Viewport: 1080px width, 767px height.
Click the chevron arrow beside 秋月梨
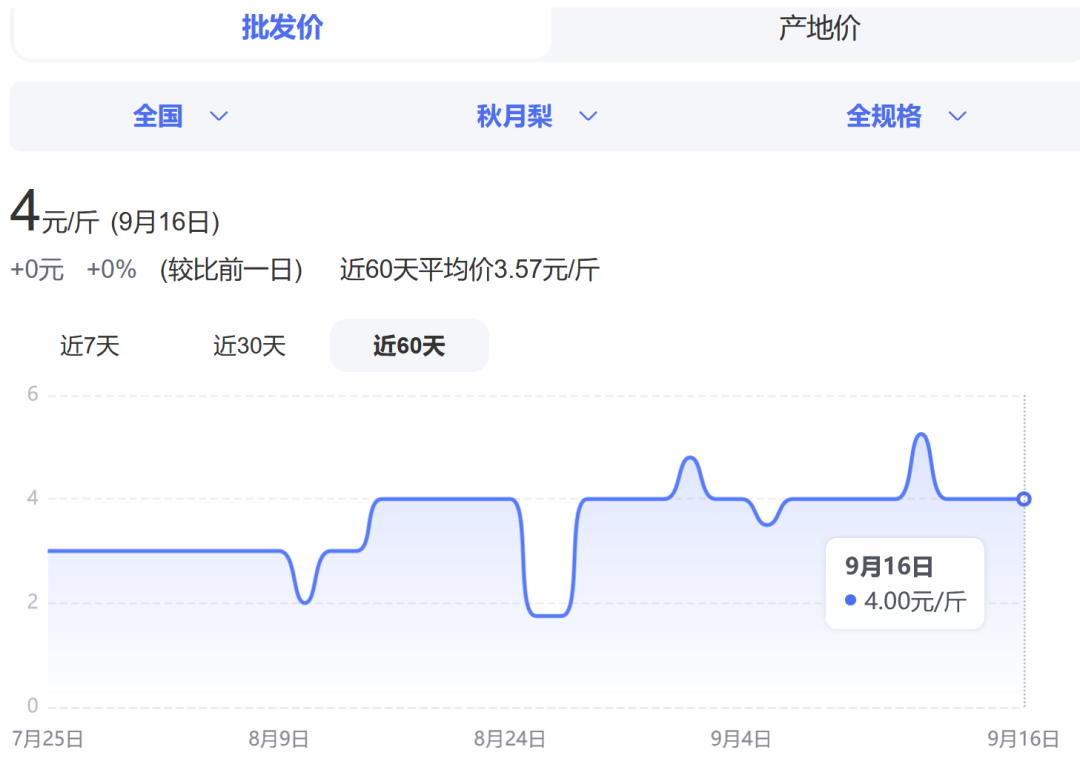coord(588,117)
